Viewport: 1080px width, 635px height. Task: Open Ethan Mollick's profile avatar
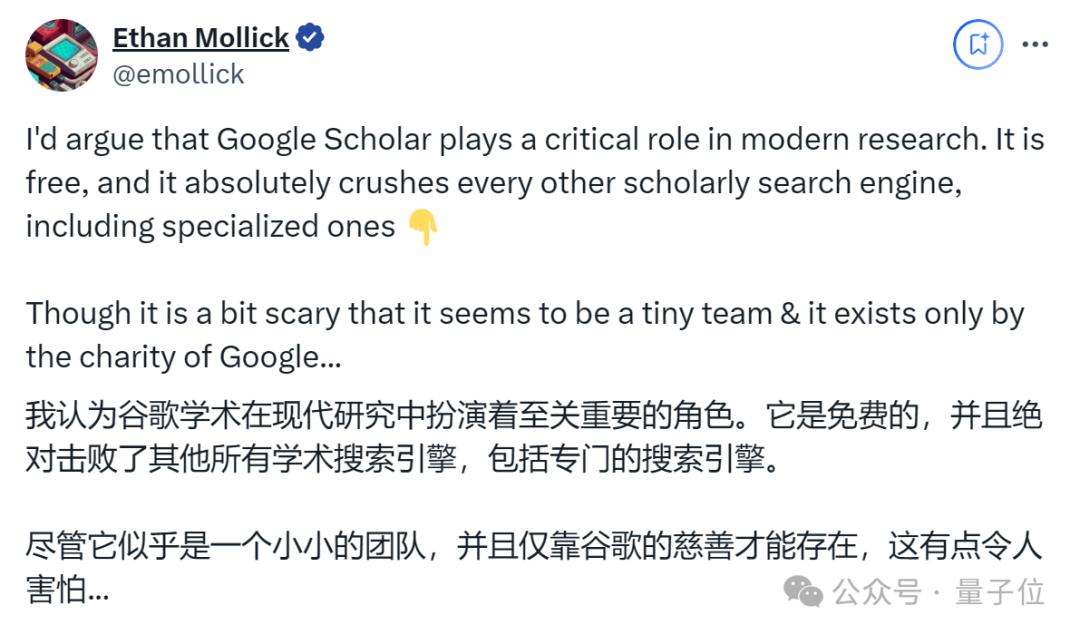pos(62,55)
